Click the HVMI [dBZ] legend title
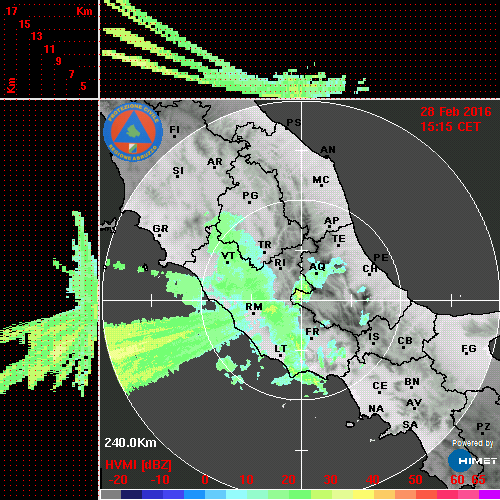Viewport: 500px width, 500px height. [x=138, y=465]
